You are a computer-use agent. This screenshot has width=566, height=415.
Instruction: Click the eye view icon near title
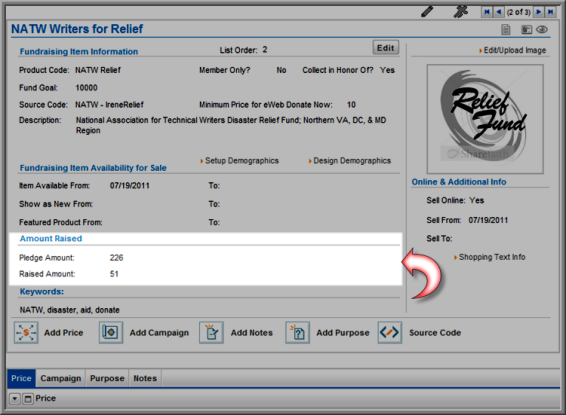tap(542, 30)
